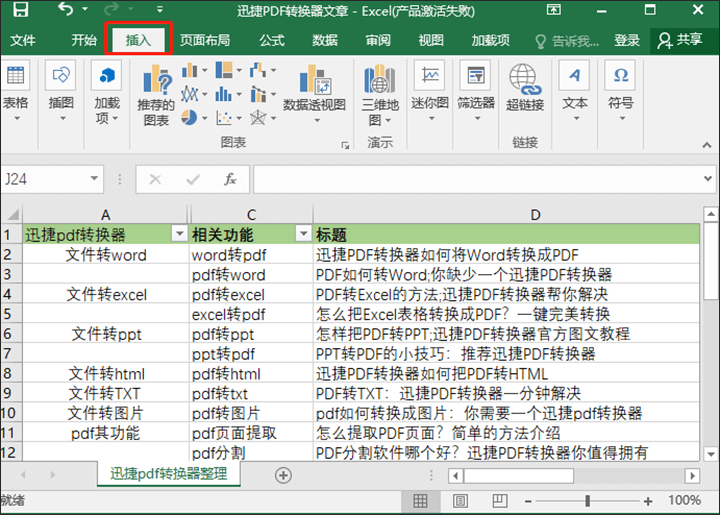Open 迷你图 sparklines menu
Screen dimensions: 720x515
pos(430,92)
